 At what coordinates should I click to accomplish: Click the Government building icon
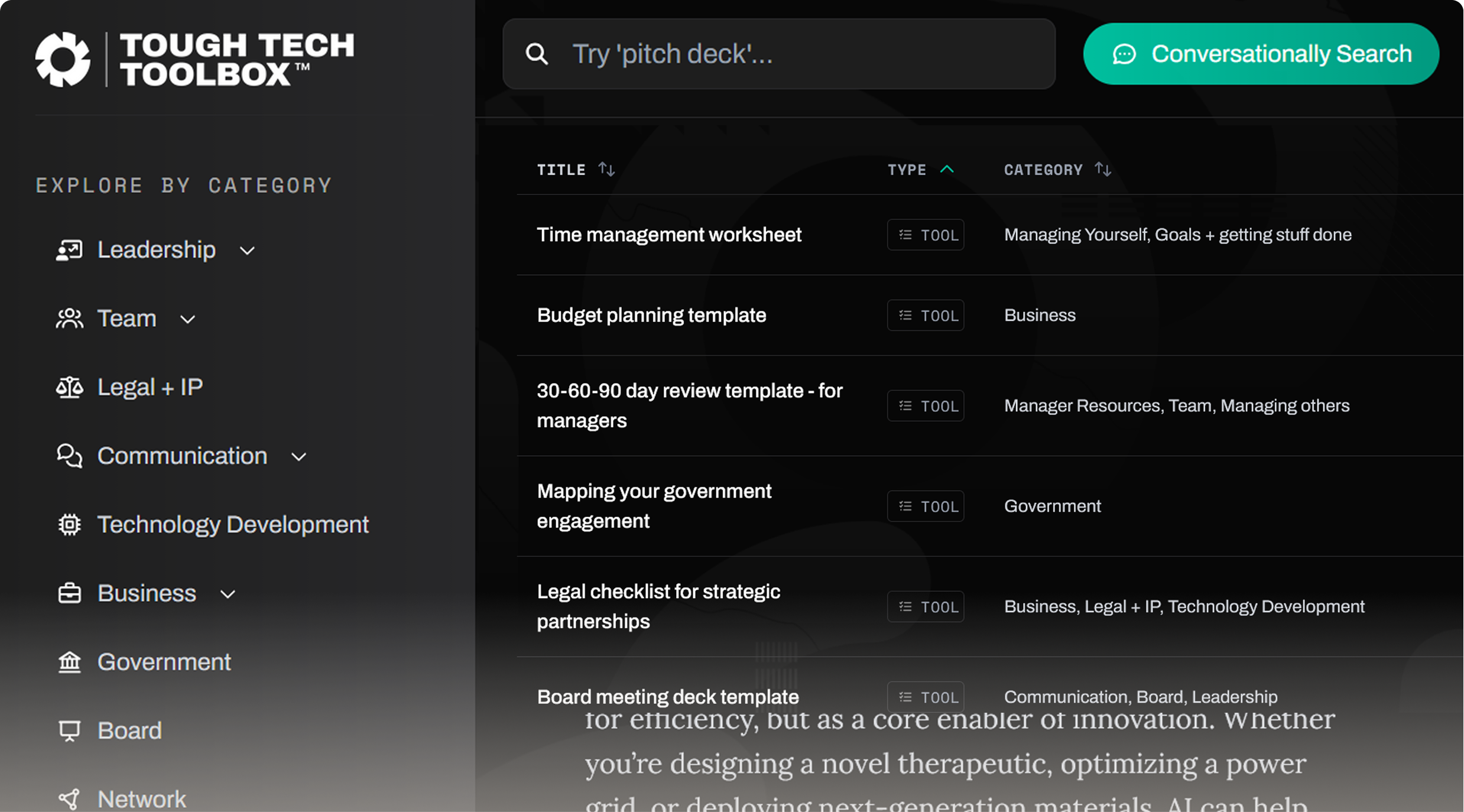(x=69, y=662)
